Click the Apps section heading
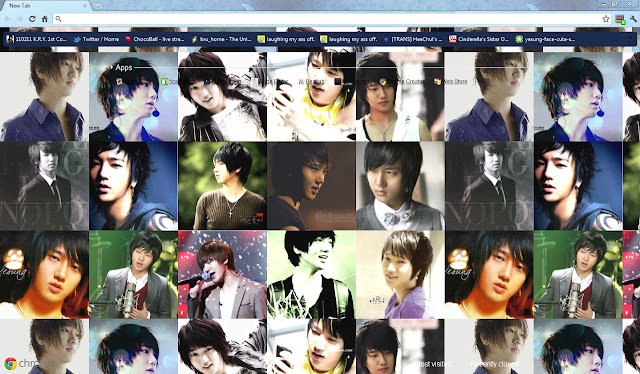640x374 pixels. 124,67
